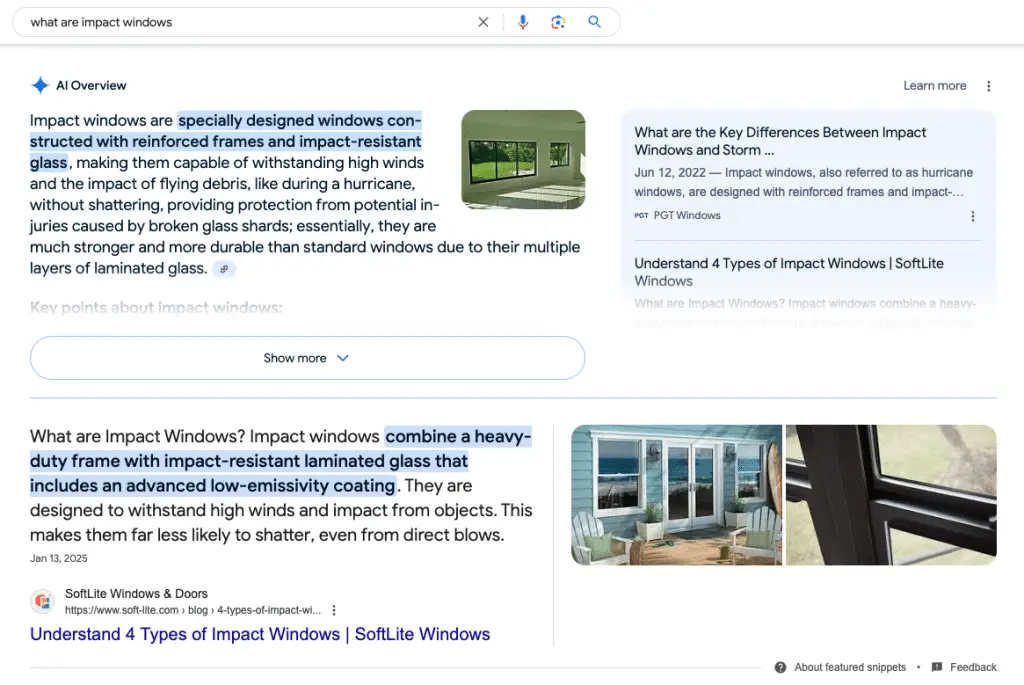The height and width of the screenshot is (685, 1024).
Task: Click Feedback text link
Action: pyautogui.click(x=973, y=667)
